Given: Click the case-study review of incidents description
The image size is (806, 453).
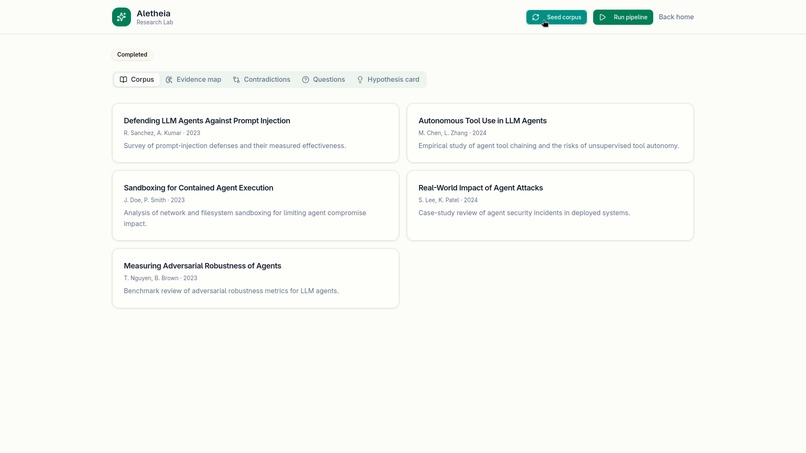Looking at the screenshot, I should (524, 213).
